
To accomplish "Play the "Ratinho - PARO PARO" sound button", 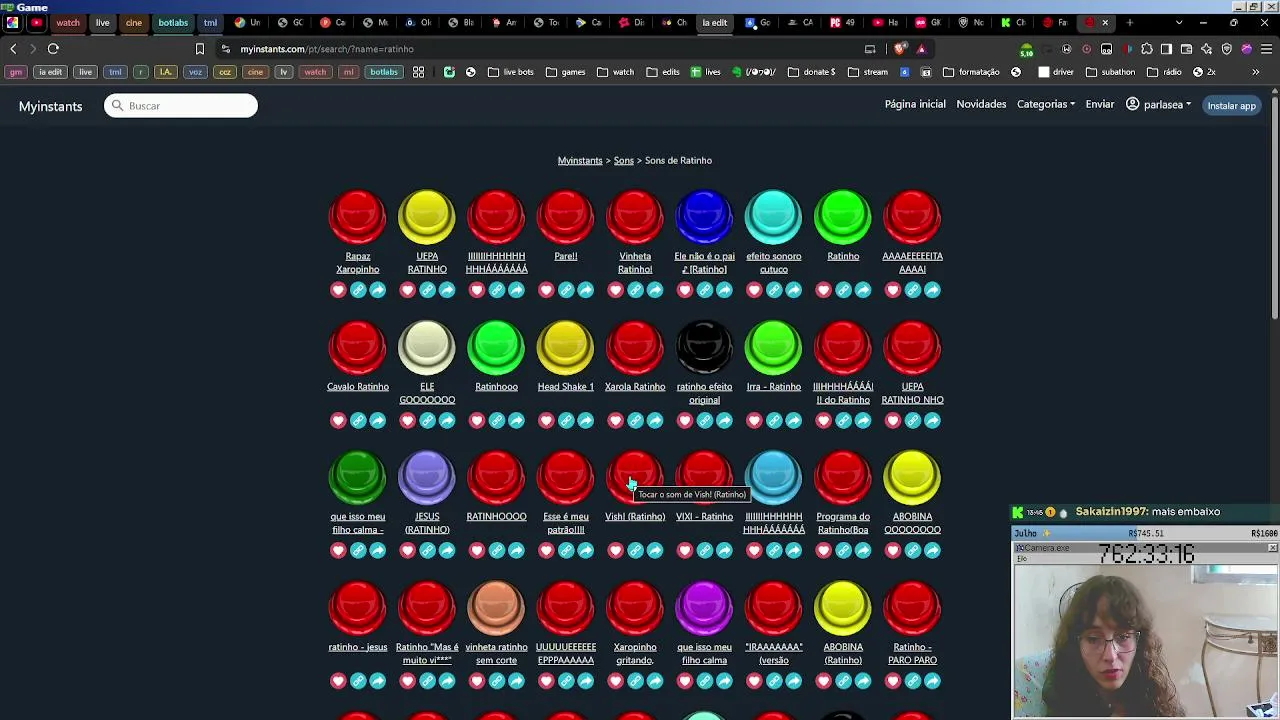I will tap(912, 608).
